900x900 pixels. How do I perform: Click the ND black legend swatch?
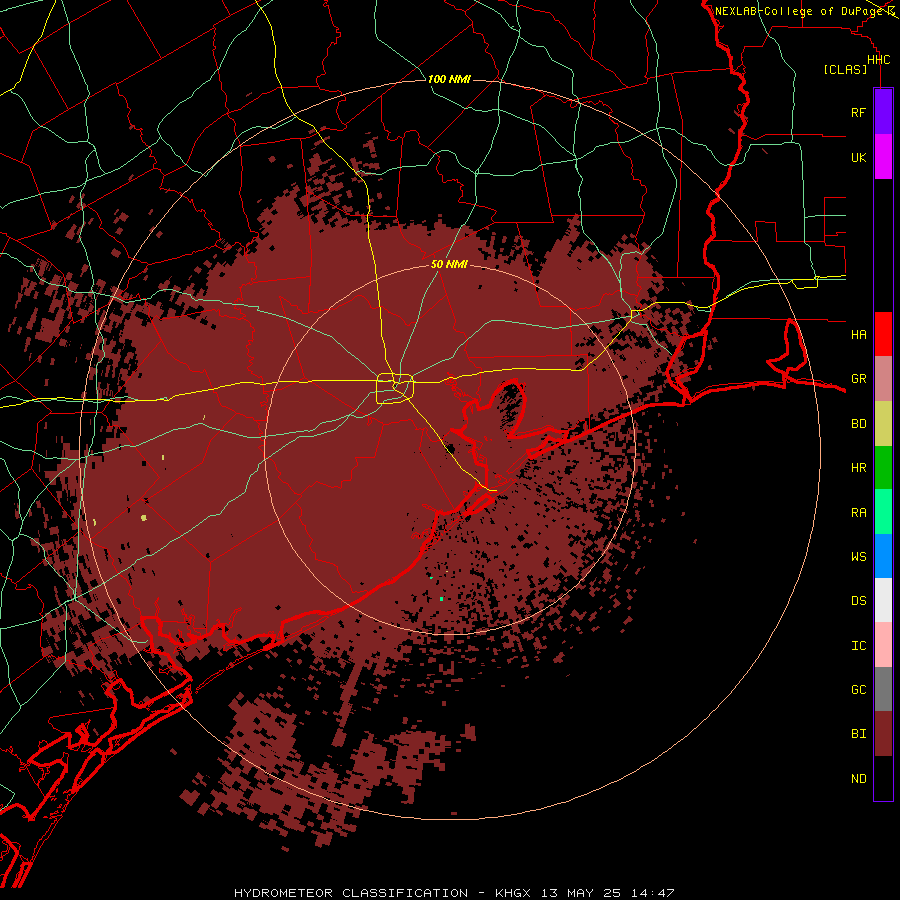(x=883, y=778)
